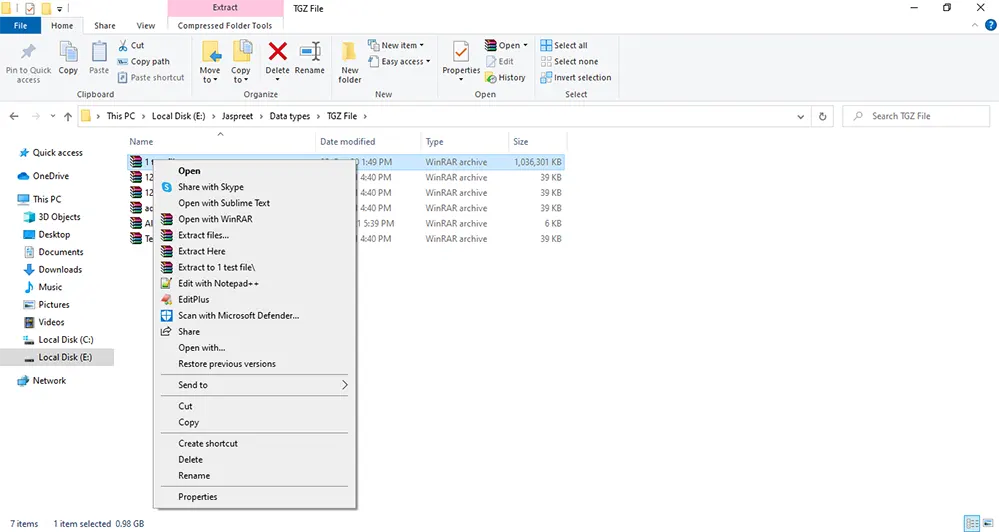The width and height of the screenshot is (999, 532).
Task: Click the Paste icon in Clipboard group
Action: coord(99,54)
